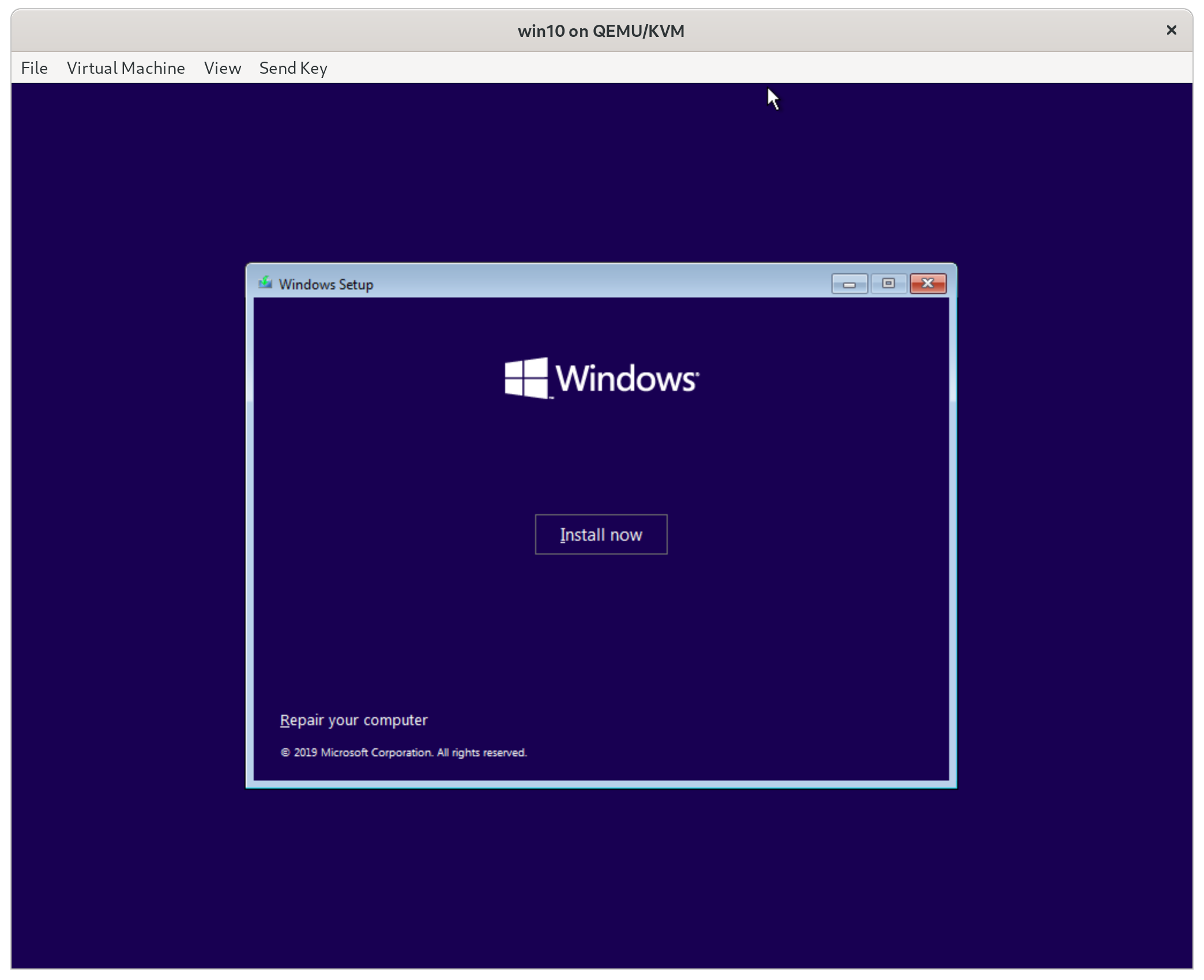The image size is (1204, 980).
Task: Open the File menu
Action: [34, 67]
